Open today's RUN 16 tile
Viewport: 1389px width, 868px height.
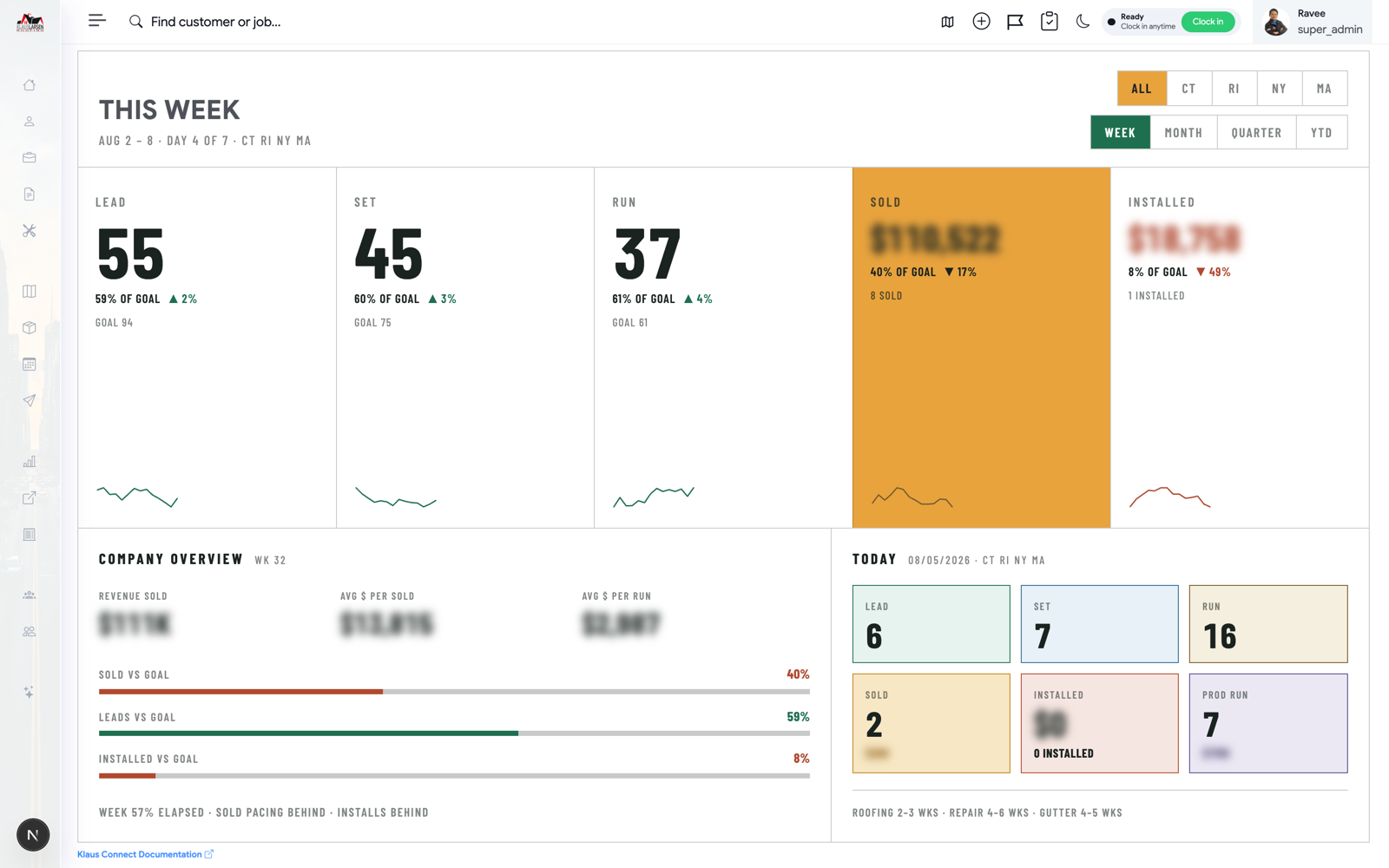[x=1268, y=624]
